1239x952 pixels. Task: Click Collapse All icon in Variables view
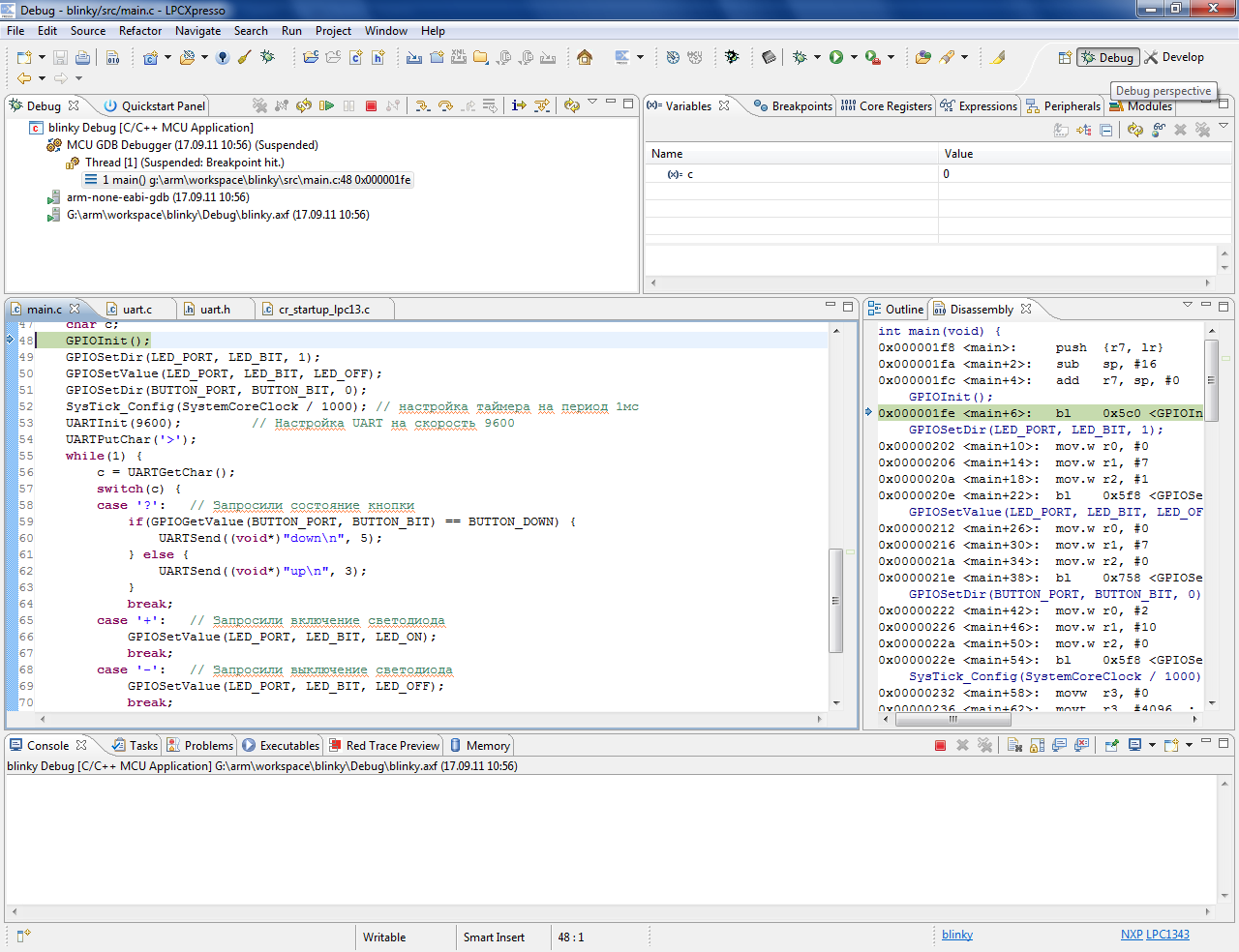[1105, 130]
